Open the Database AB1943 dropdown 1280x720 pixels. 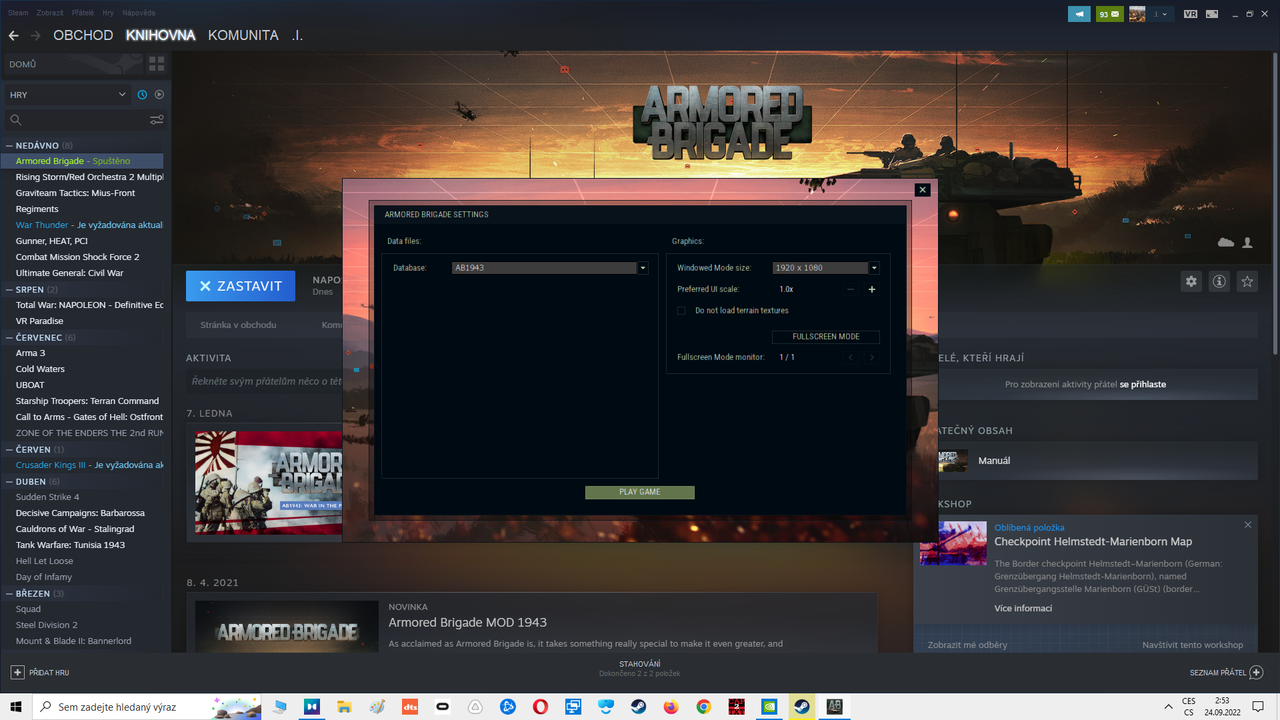click(x=643, y=268)
